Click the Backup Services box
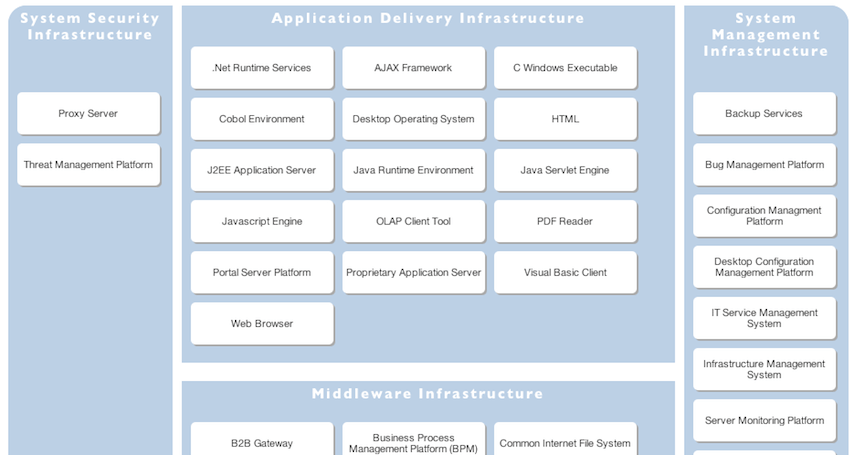855x455 pixels. tap(764, 113)
